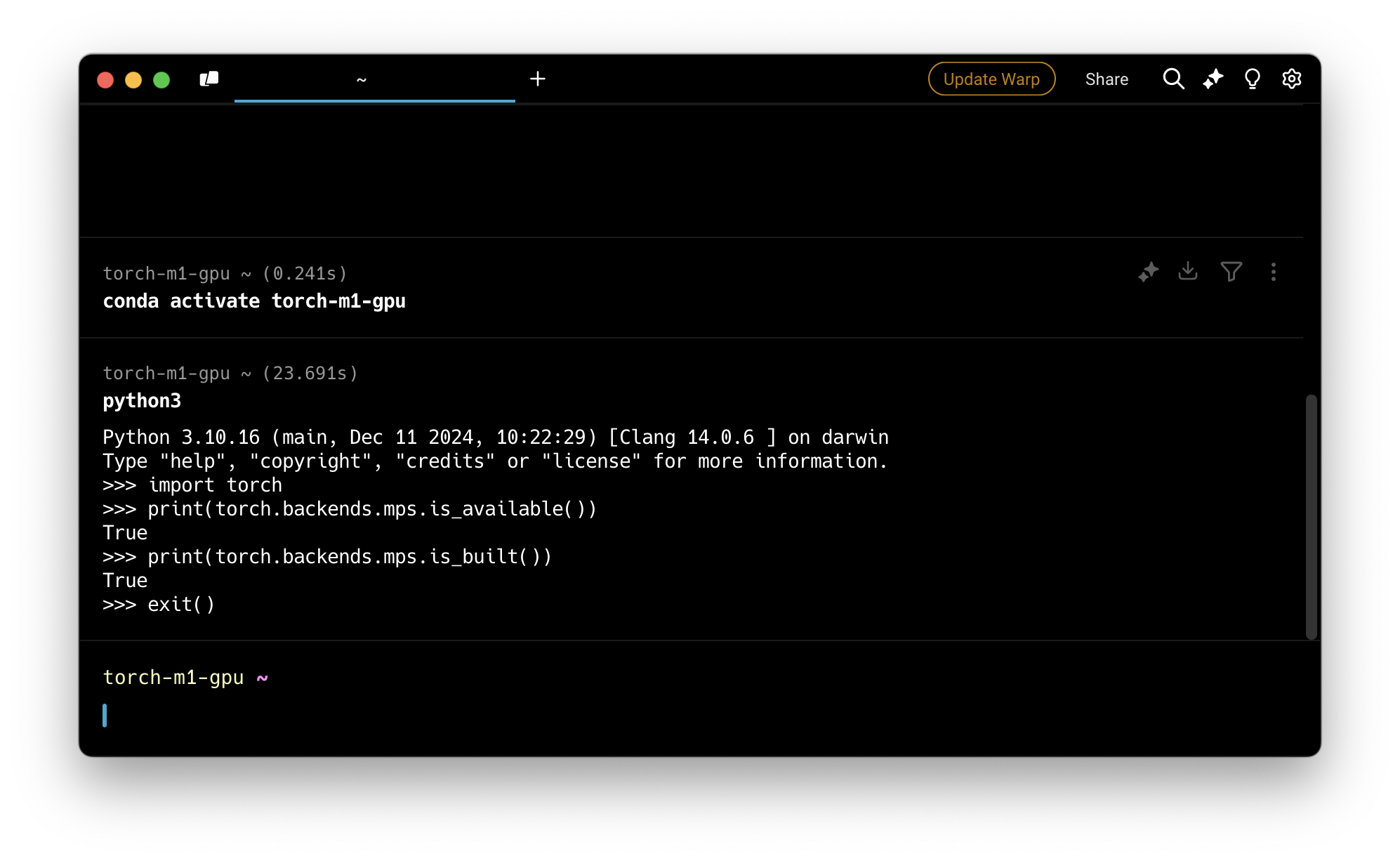Open the Warp Drive panel icon
The image size is (1400, 861).
209,79
